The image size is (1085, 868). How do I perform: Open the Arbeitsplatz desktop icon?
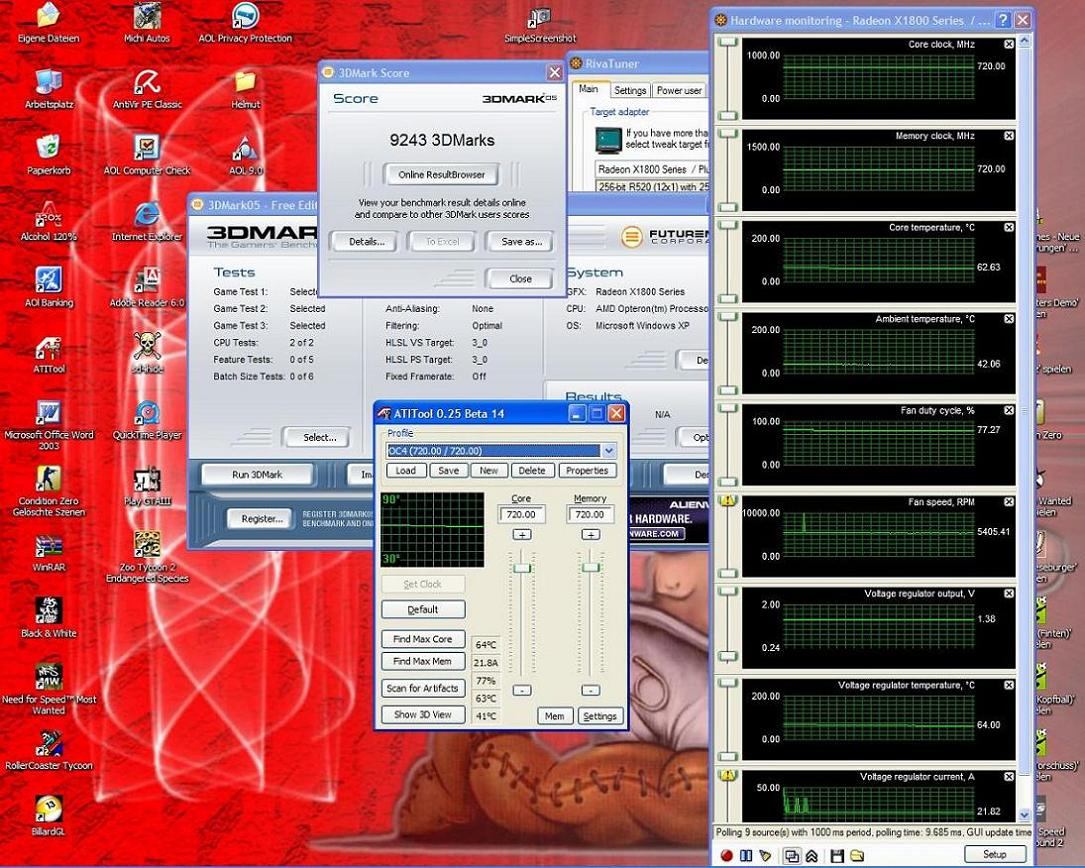[48, 89]
